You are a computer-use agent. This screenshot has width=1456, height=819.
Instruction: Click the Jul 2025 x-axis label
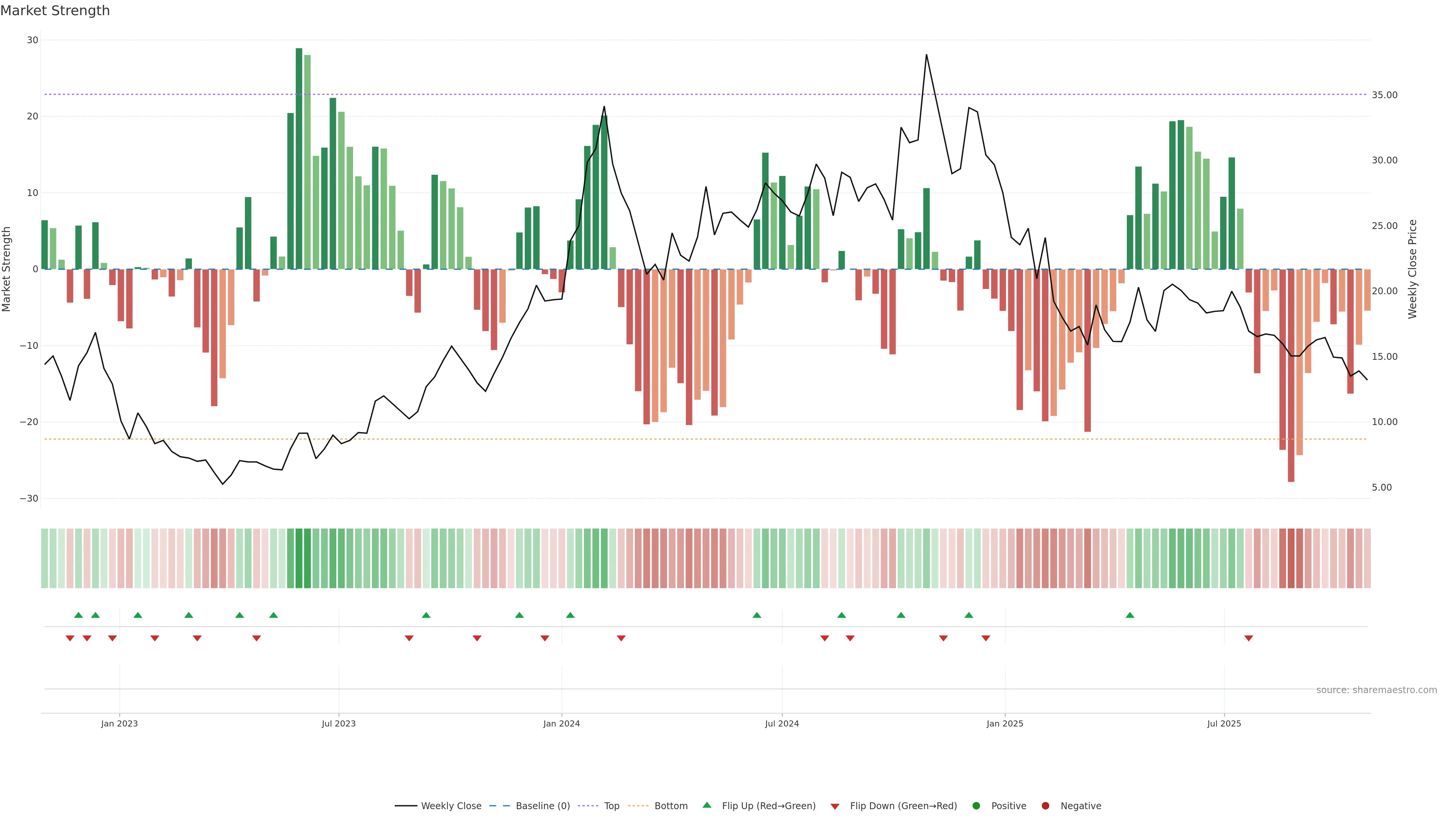(1224, 723)
